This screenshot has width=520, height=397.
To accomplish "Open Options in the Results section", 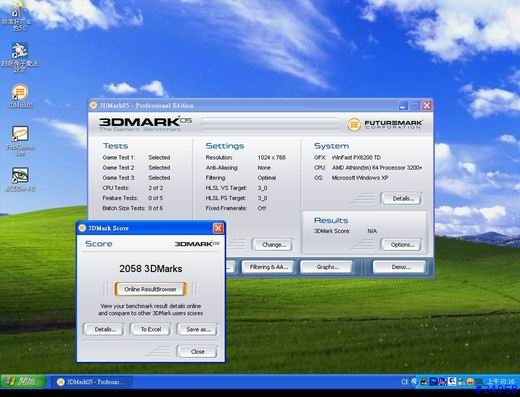I will [402, 245].
